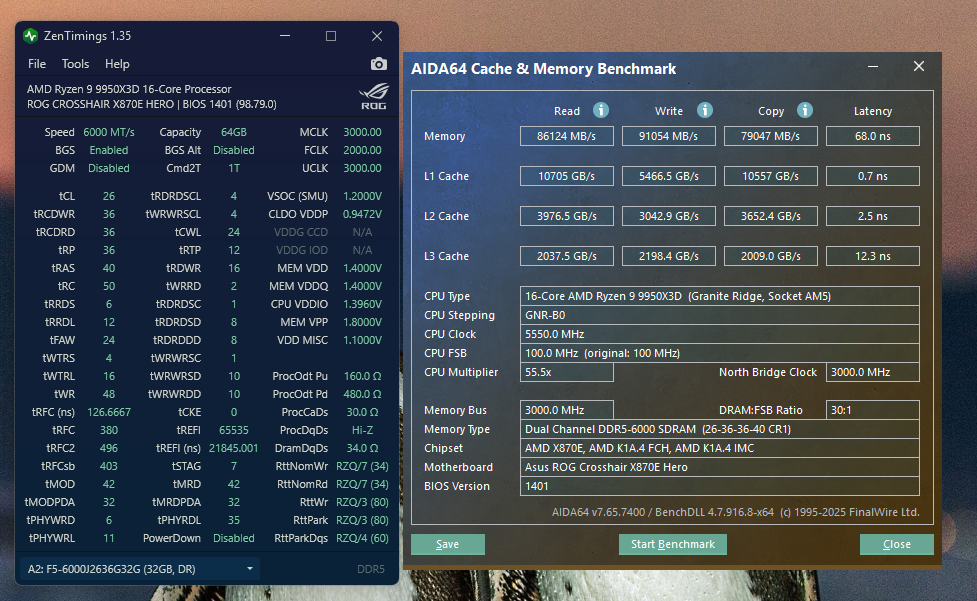Click the CPU FSB 100.0 MHz field

[x=720, y=353]
